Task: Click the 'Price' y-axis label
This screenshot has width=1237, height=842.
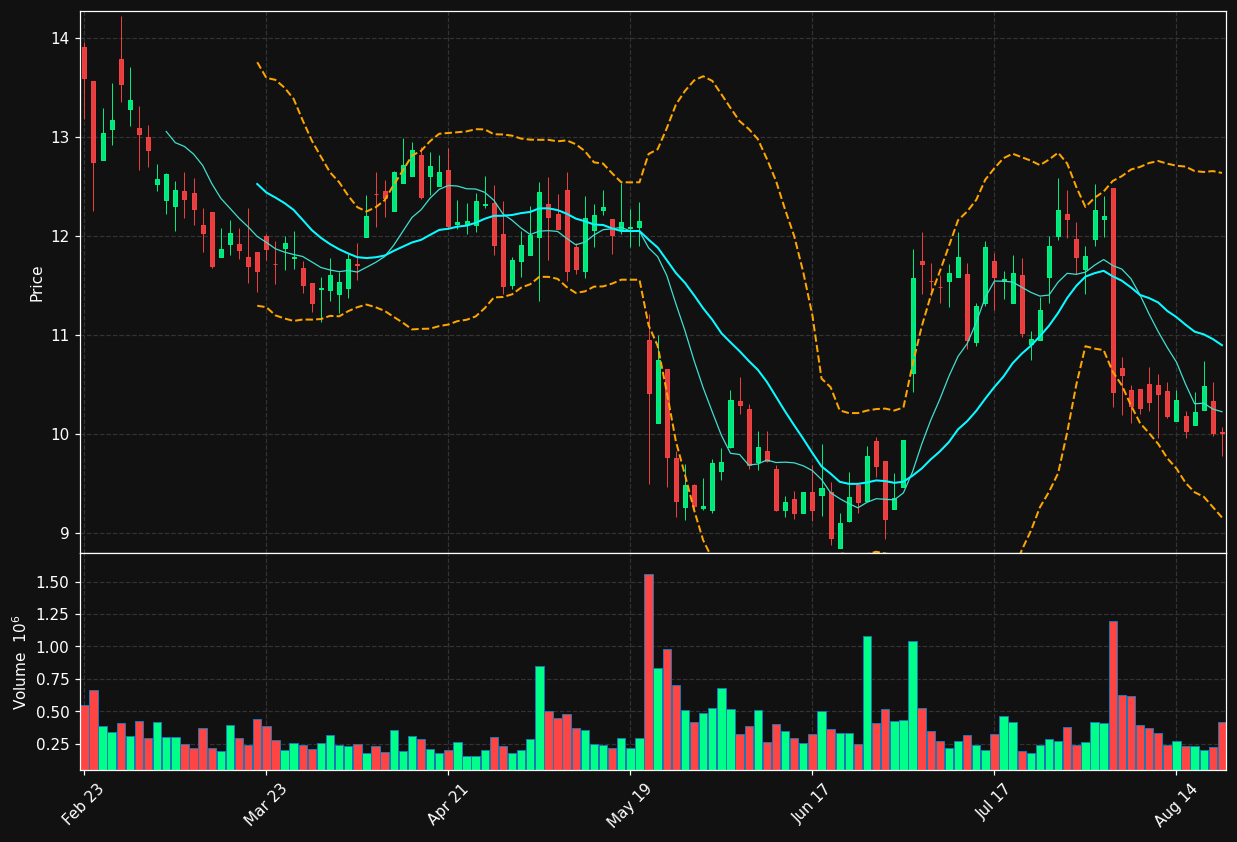Action: (37, 283)
